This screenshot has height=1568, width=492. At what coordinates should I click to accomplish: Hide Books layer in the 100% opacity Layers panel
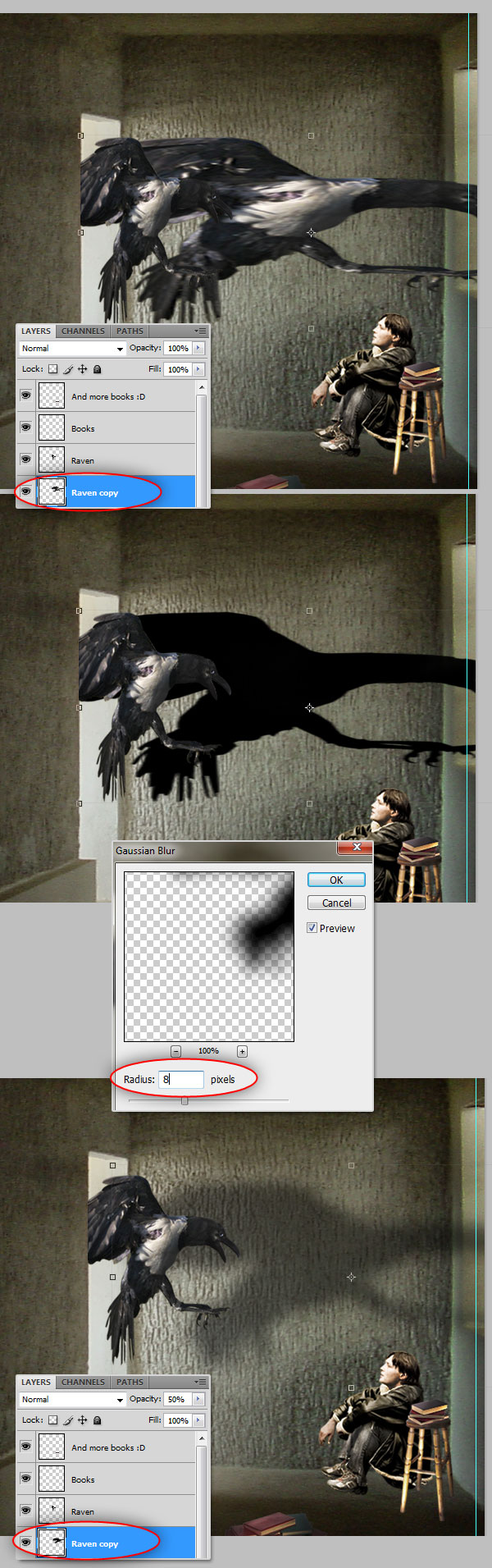[26, 427]
